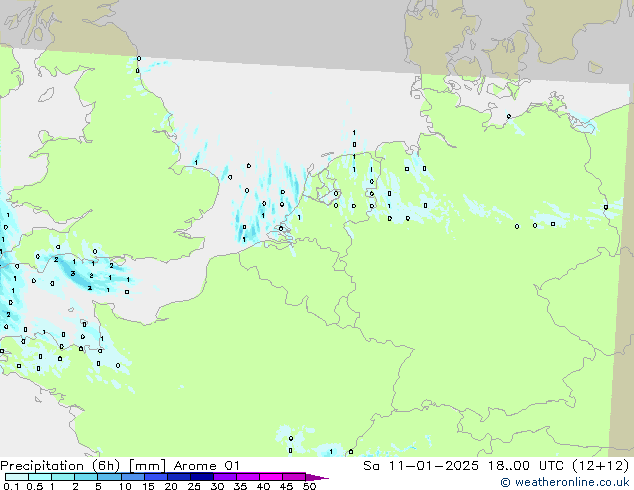The width and height of the screenshot is (634, 490).
Task: Click the legend scale value 5
Action: point(98,487)
